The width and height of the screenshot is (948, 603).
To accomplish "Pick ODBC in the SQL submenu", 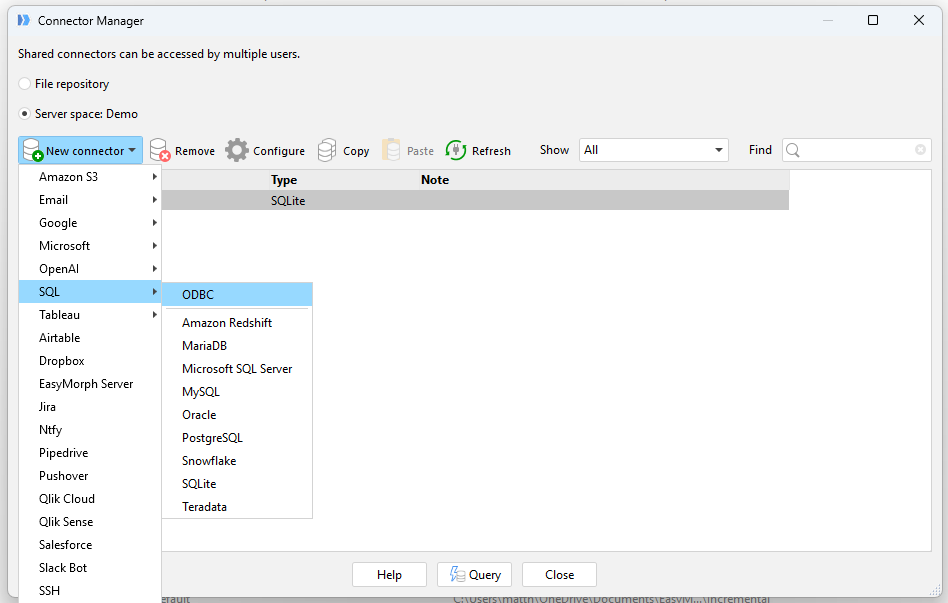I will [x=198, y=295].
